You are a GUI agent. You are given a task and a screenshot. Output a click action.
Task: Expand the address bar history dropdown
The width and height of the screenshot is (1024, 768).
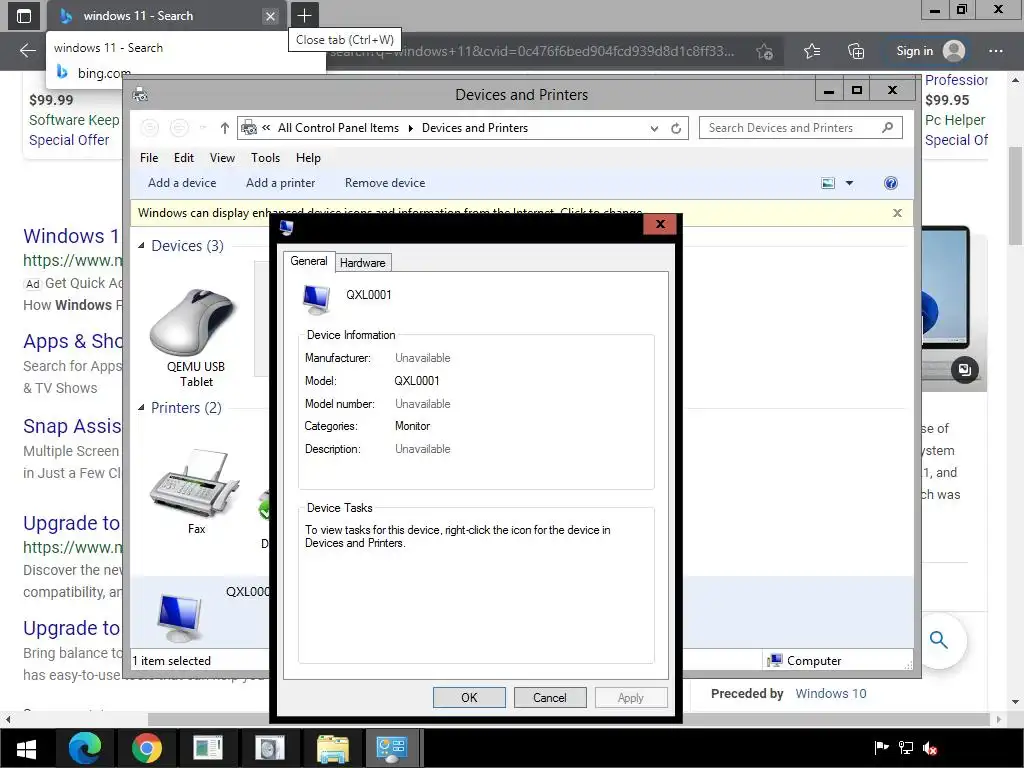click(654, 129)
